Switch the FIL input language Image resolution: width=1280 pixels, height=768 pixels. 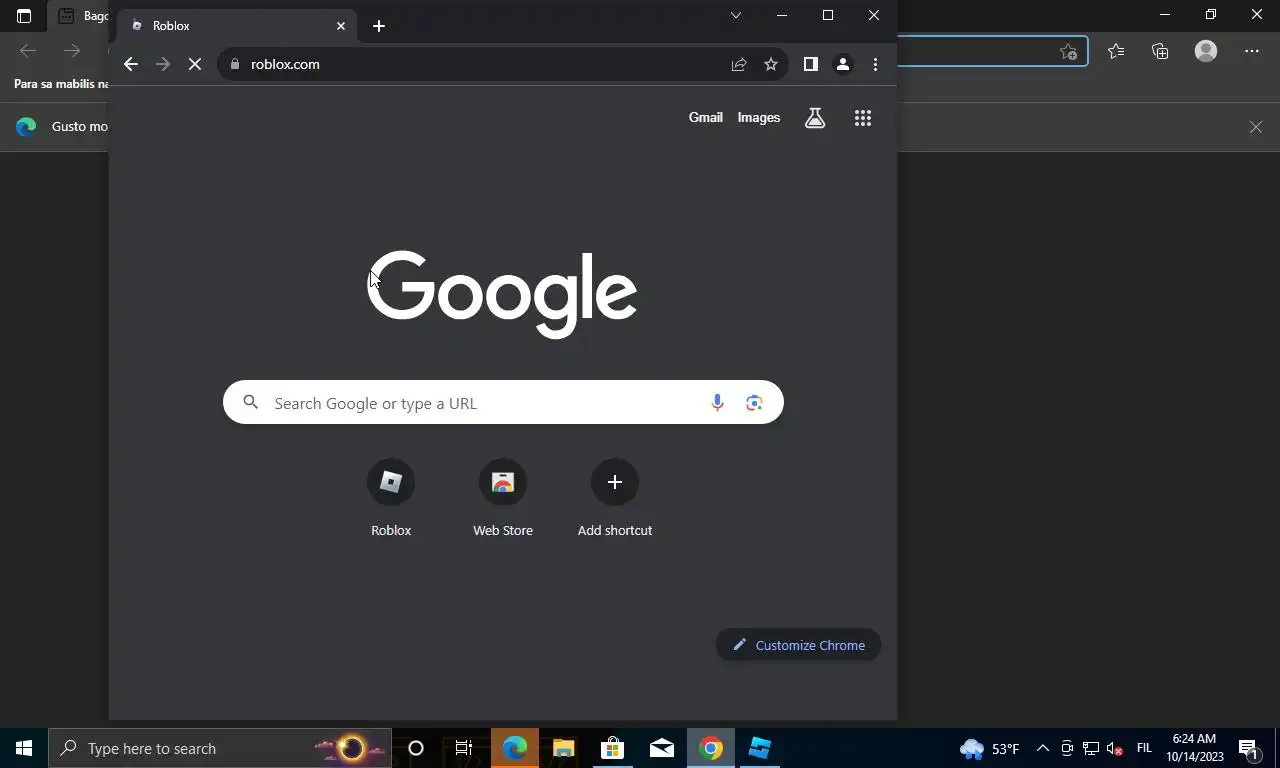[x=1145, y=748]
